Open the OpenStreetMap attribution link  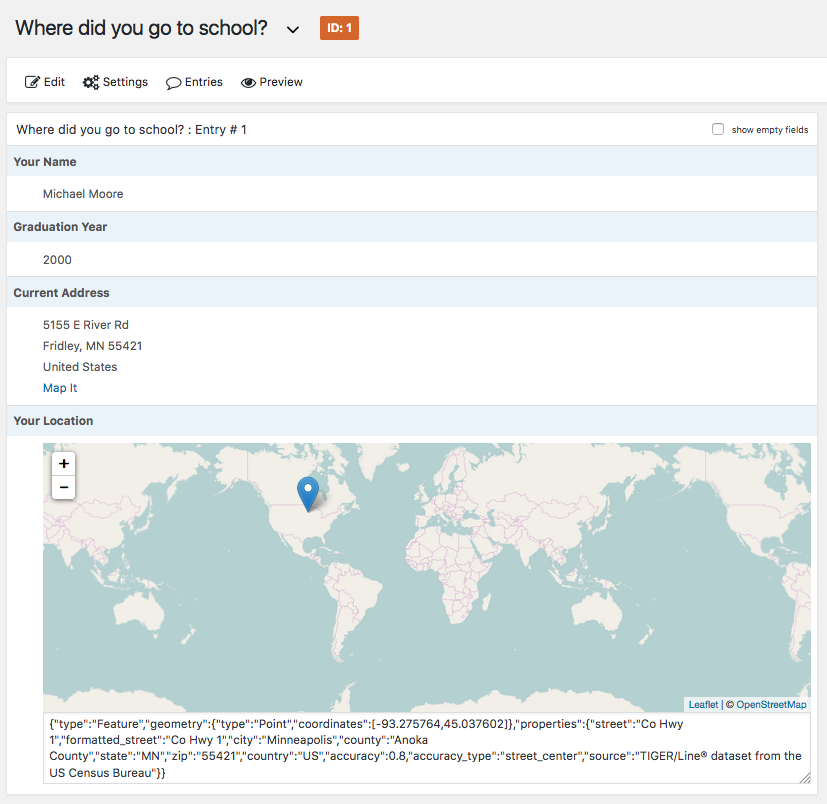click(771, 705)
